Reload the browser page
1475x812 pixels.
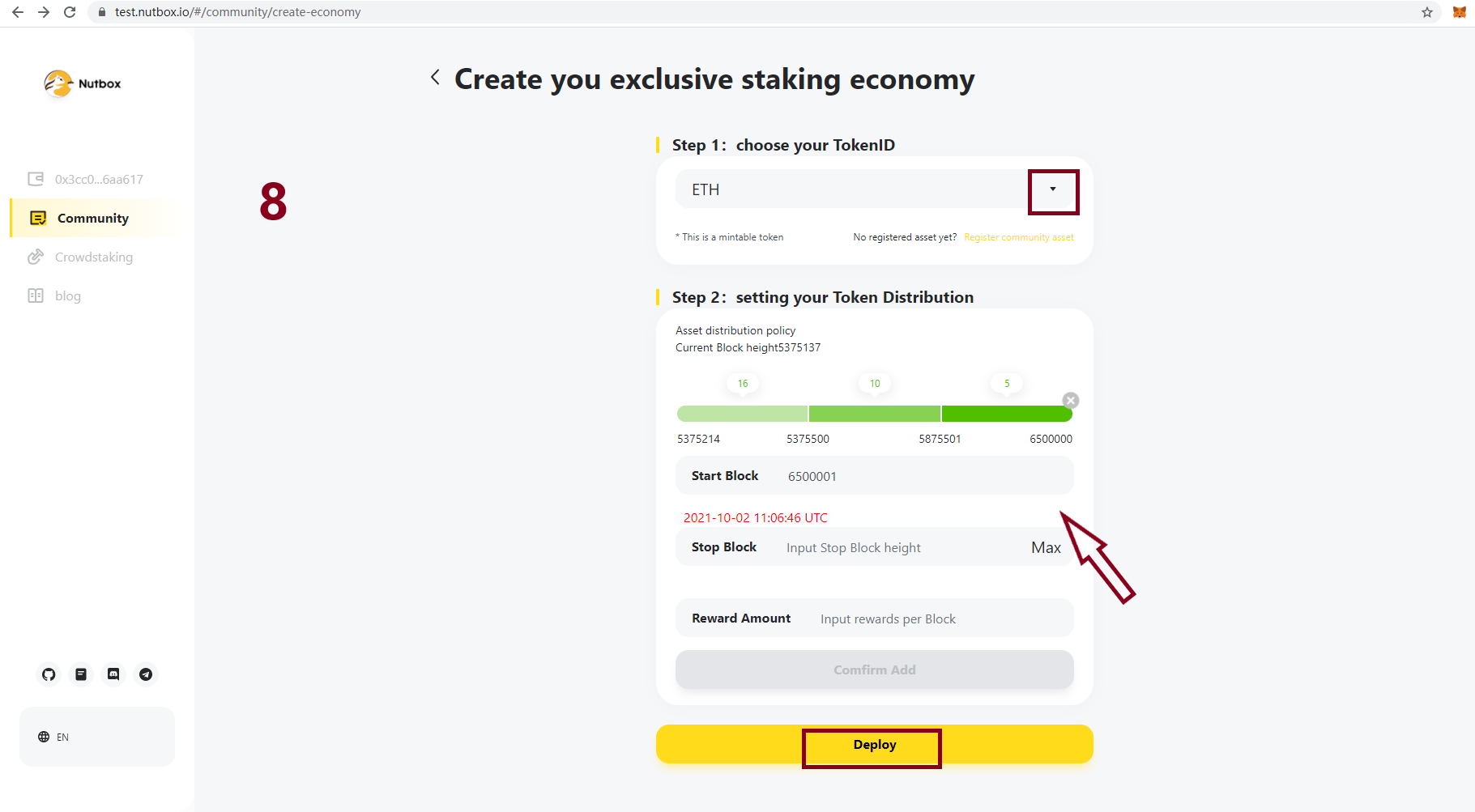click(70, 12)
